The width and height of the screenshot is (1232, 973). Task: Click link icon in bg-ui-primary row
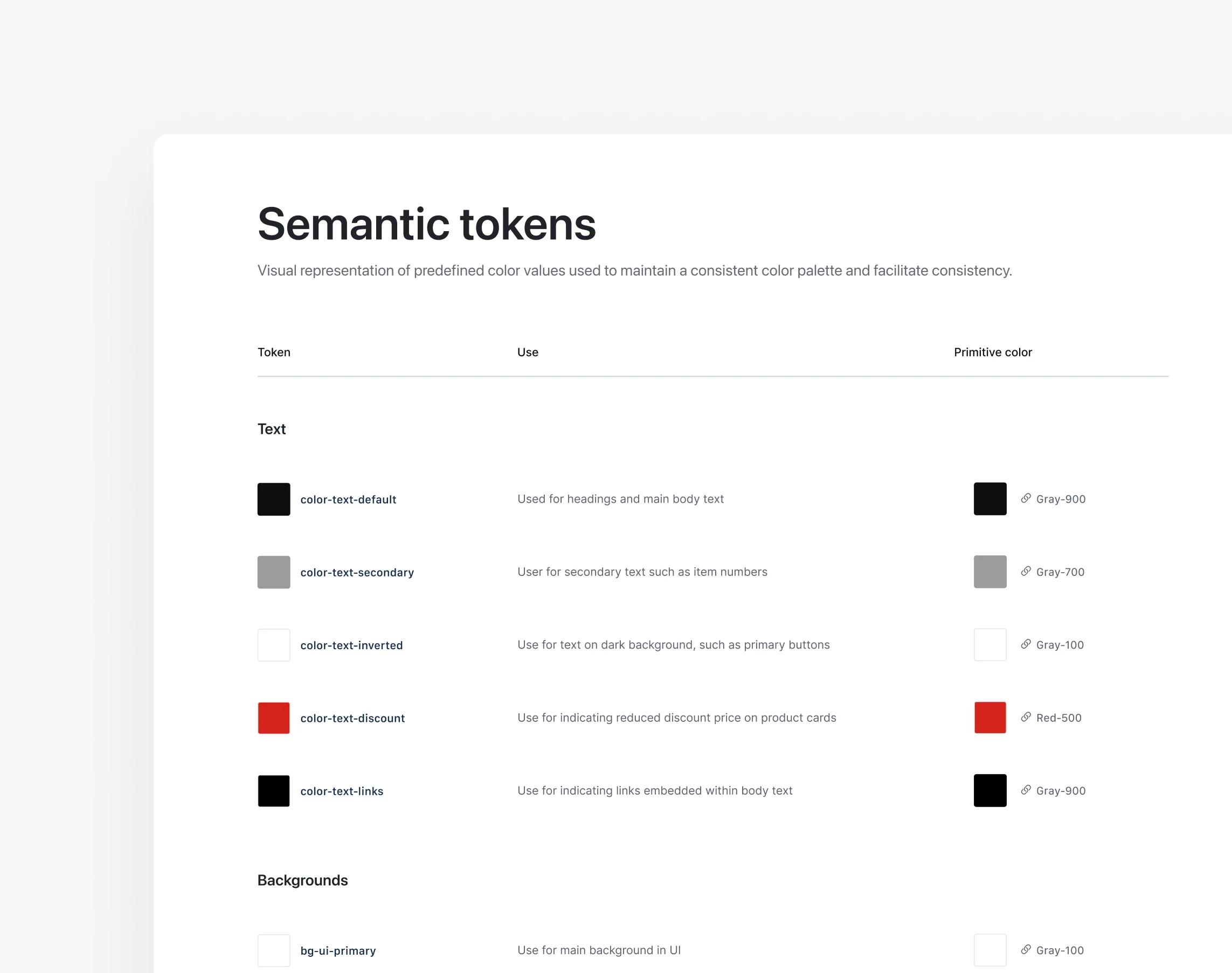tap(1026, 950)
